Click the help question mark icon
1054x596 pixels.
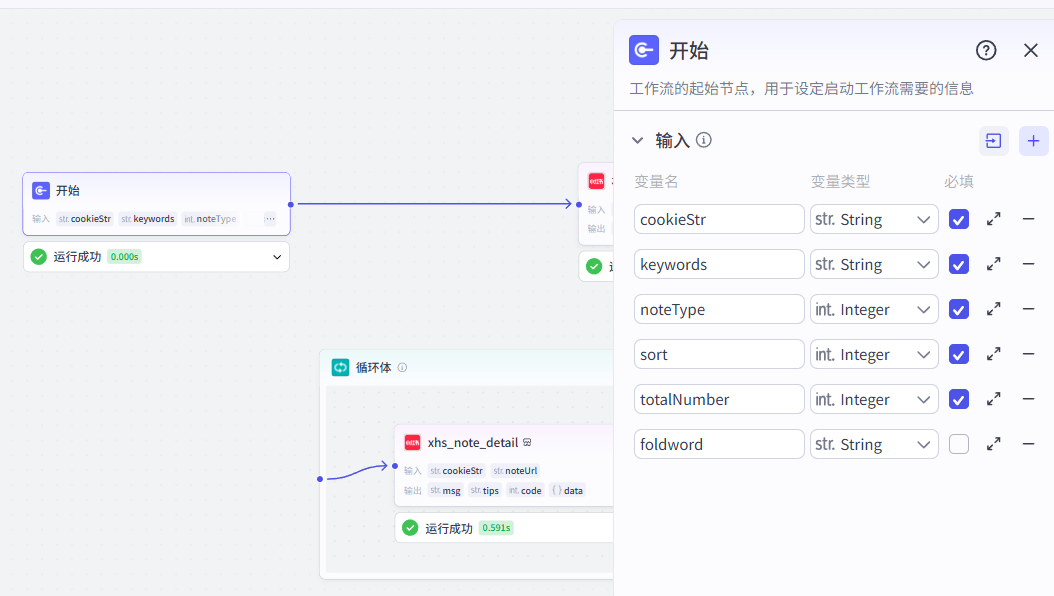pos(986,51)
